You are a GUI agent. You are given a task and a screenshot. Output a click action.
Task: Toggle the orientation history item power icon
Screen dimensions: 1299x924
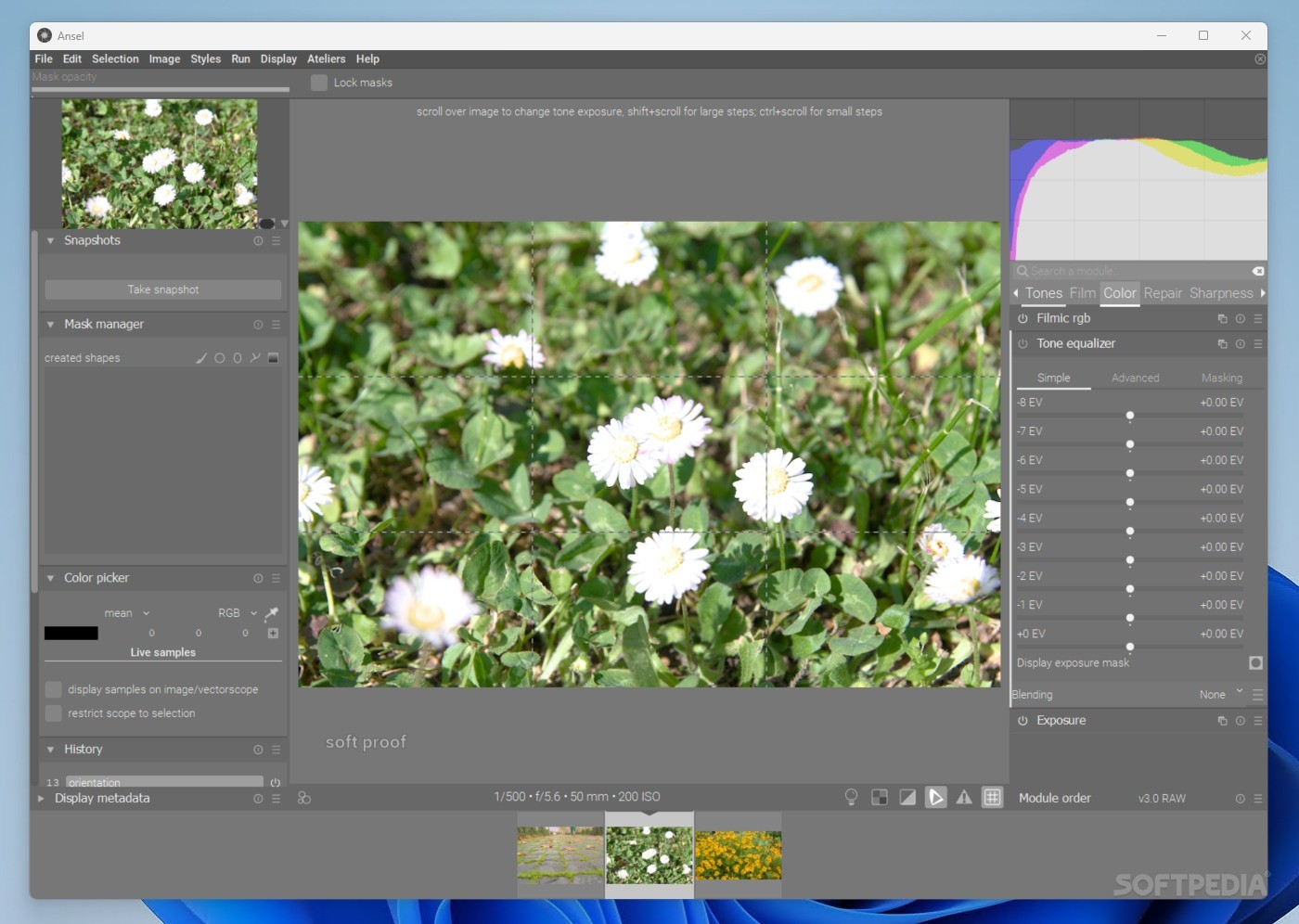276,783
